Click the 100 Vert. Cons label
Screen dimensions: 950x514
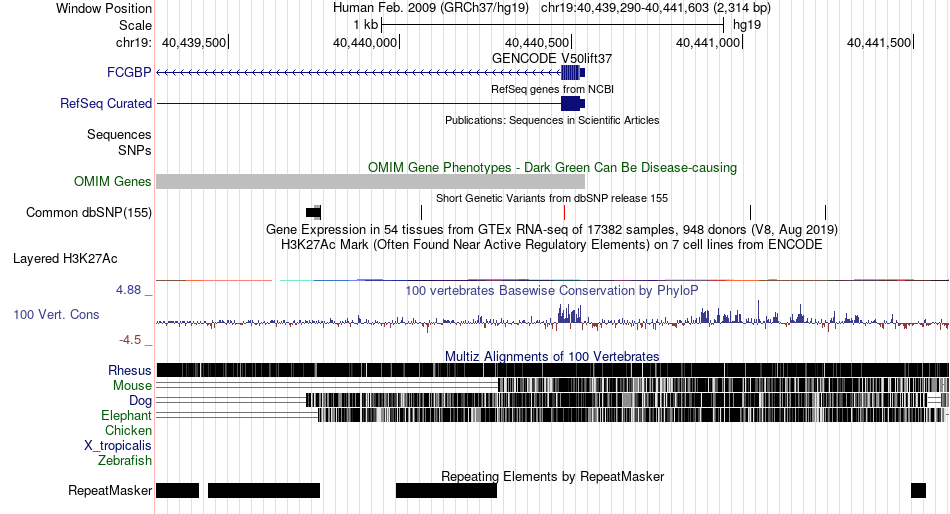pyautogui.click(x=56, y=314)
